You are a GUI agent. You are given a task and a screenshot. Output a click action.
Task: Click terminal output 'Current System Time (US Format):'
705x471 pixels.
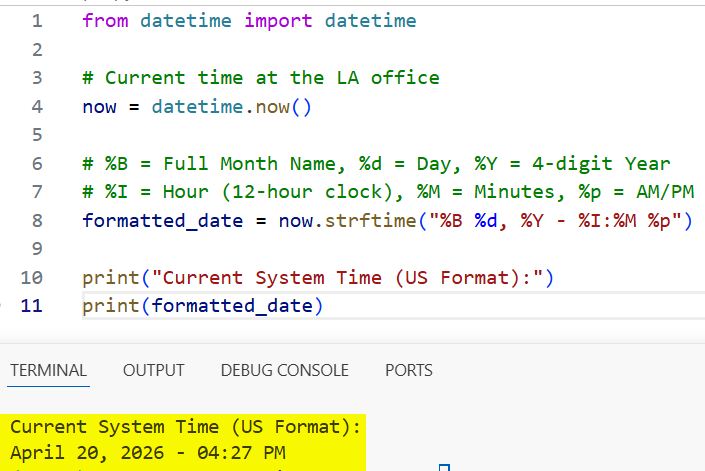pos(186,427)
